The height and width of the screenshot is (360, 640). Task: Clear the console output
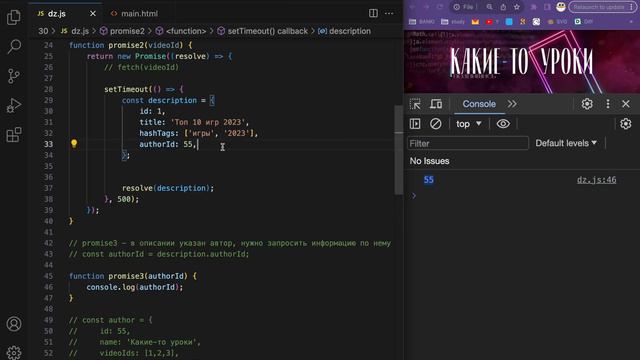[x=436, y=124]
